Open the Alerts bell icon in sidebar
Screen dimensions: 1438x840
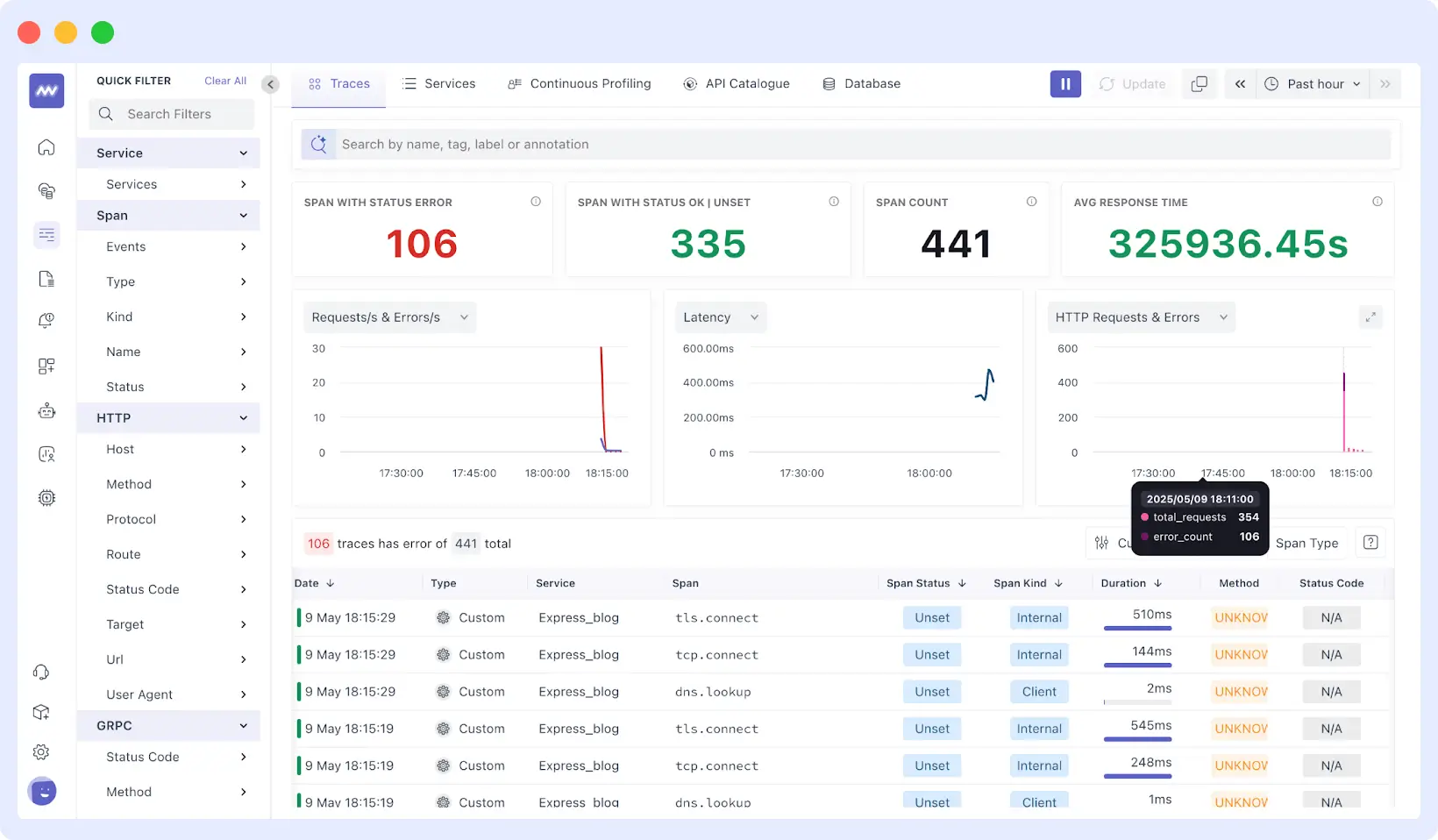(x=46, y=320)
